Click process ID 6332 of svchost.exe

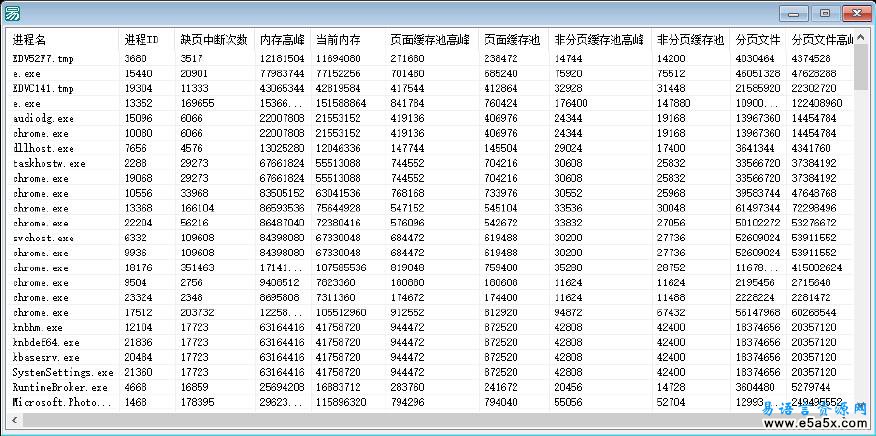[x=136, y=238]
